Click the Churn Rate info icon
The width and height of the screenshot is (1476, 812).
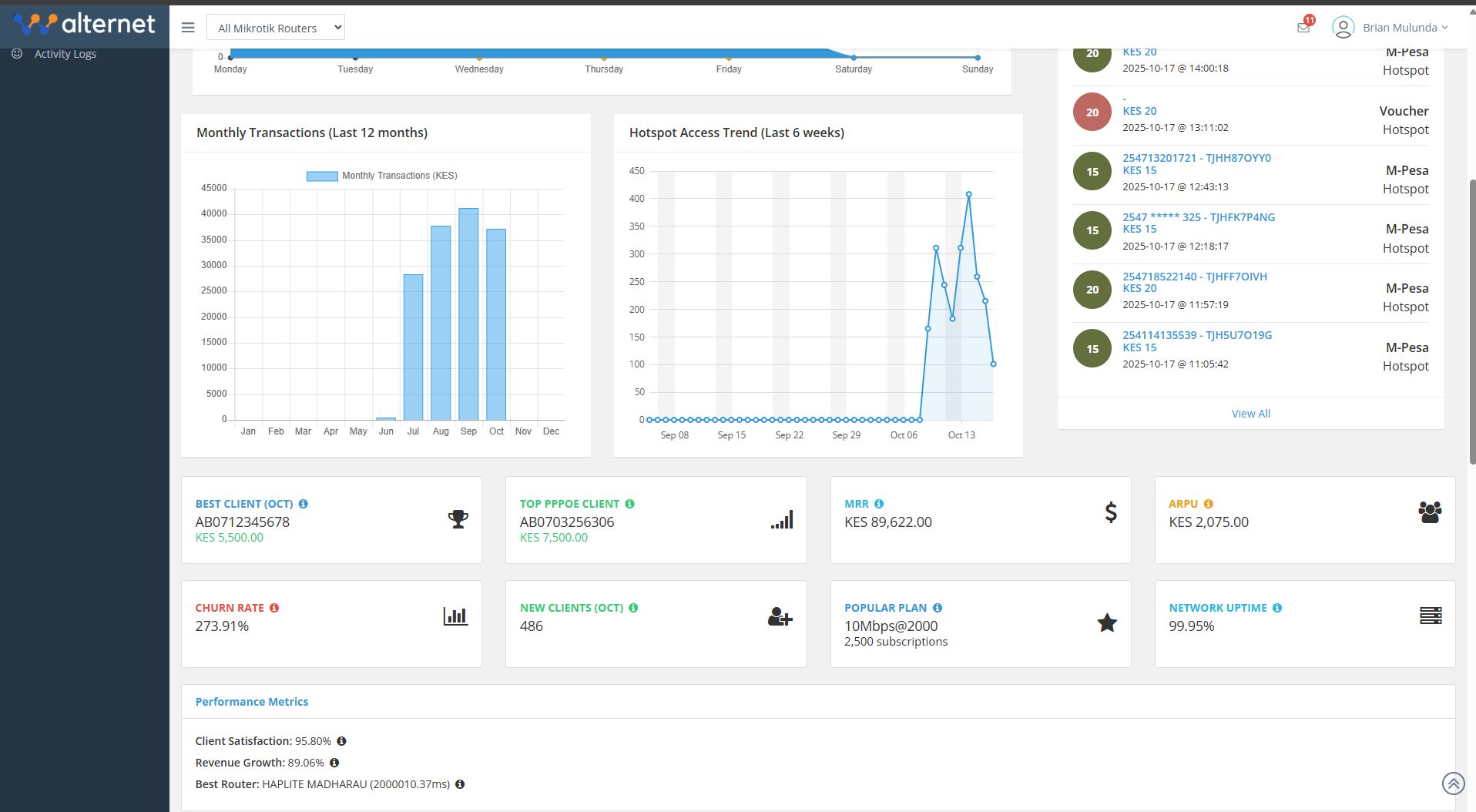[274, 608]
